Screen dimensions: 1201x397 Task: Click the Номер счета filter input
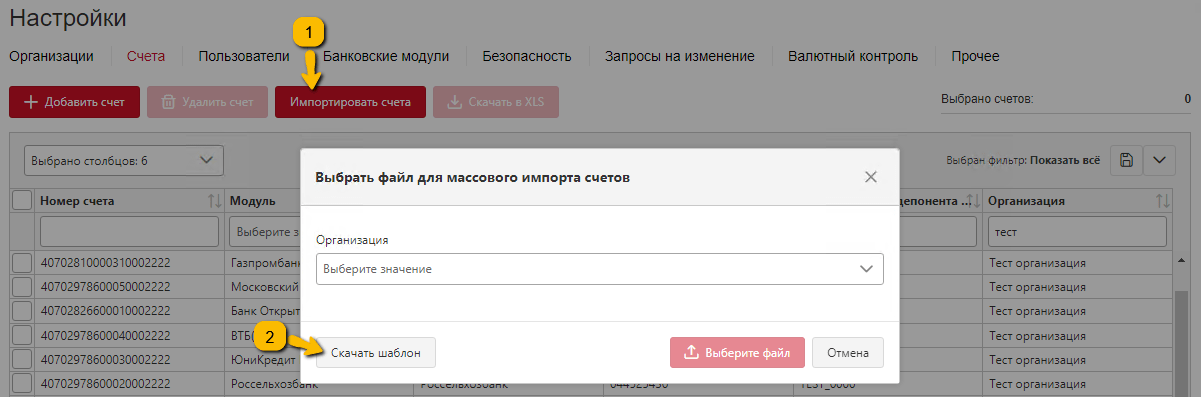point(129,232)
